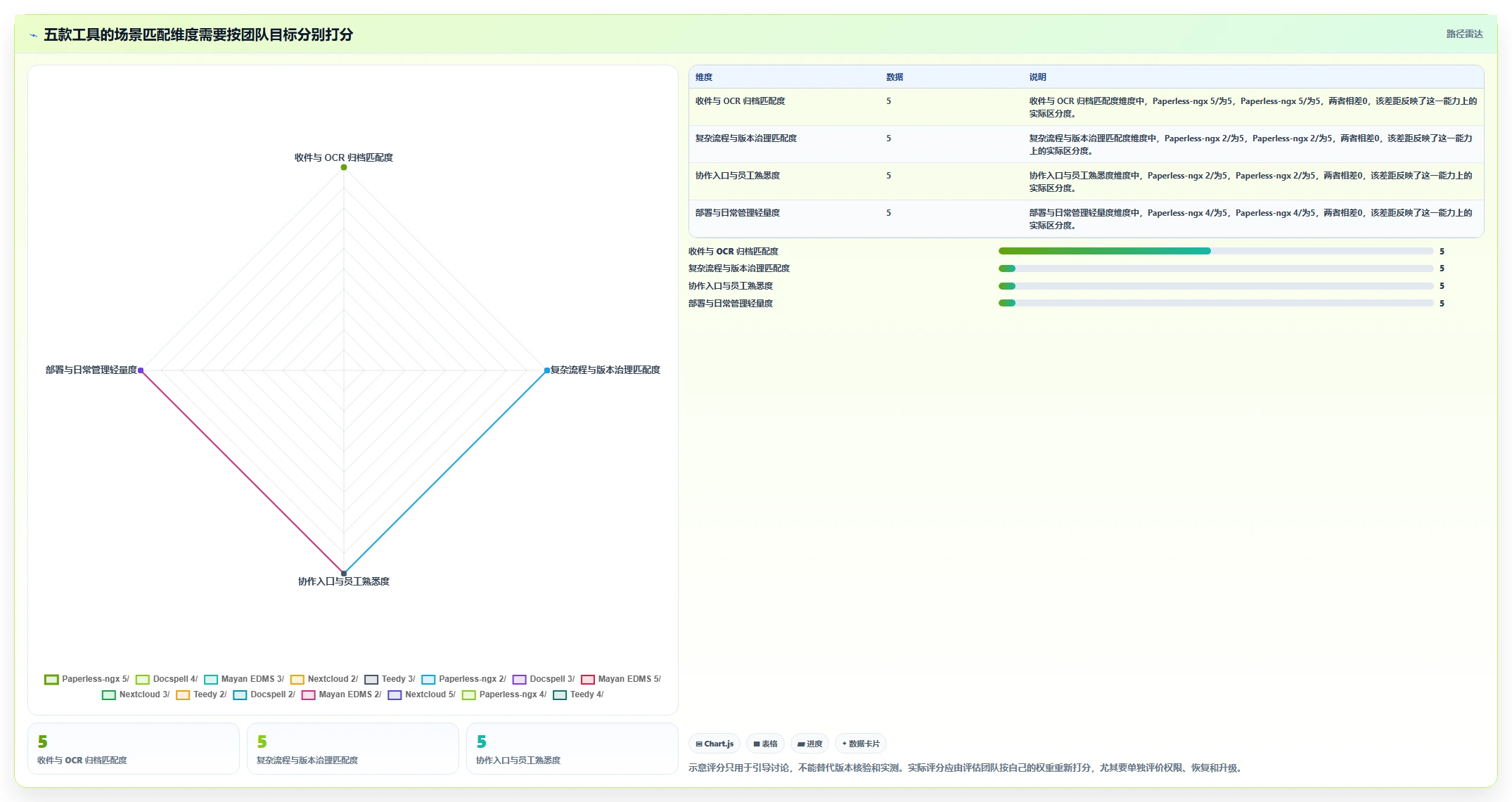The image size is (1512, 802).
Task: Click the 部署与日常管理轻量度 progress bar
Action: tap(1215, 304)
